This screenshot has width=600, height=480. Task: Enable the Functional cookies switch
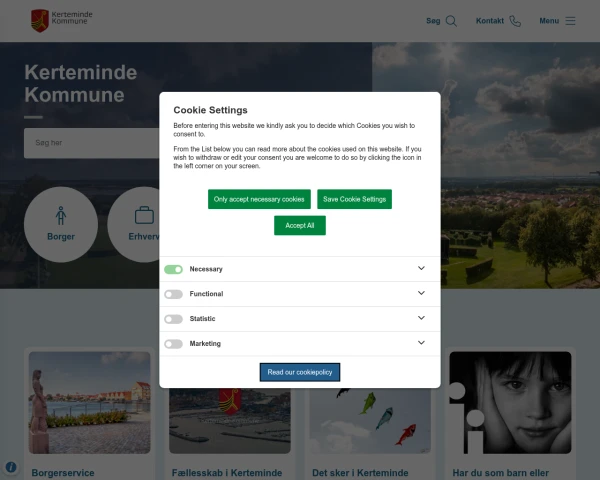[x=174, y=294]
